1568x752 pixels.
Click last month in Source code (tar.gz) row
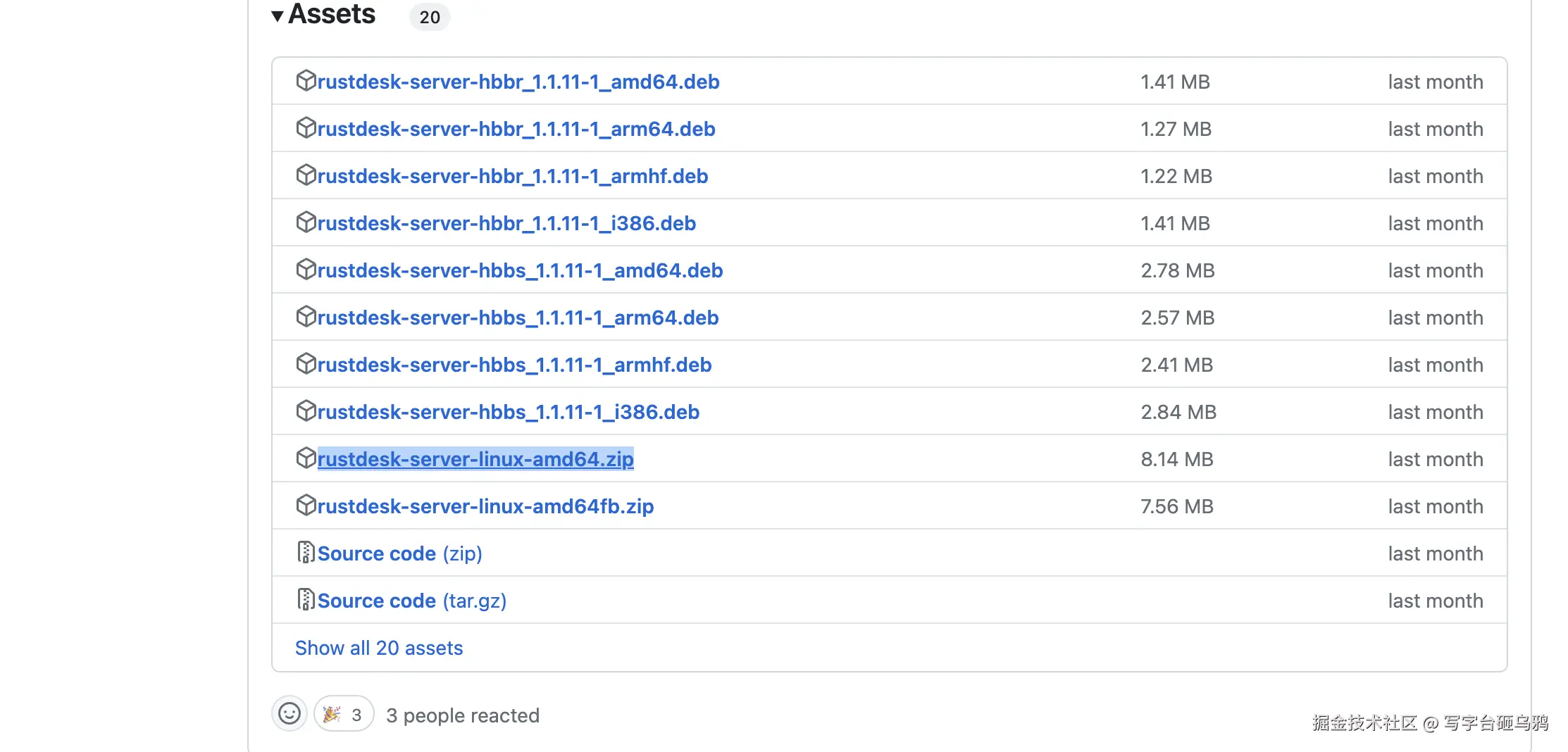point(1436,601)
